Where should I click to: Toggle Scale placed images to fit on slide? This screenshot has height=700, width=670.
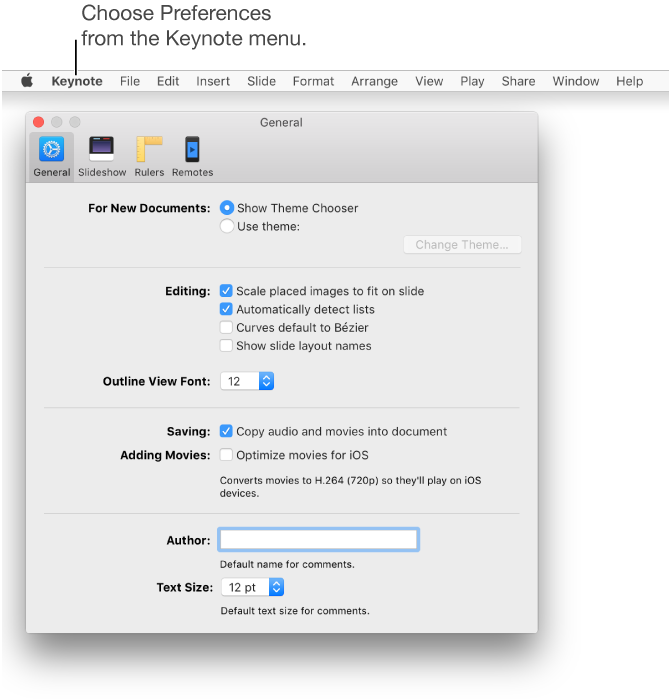click(x=226, y=291)
